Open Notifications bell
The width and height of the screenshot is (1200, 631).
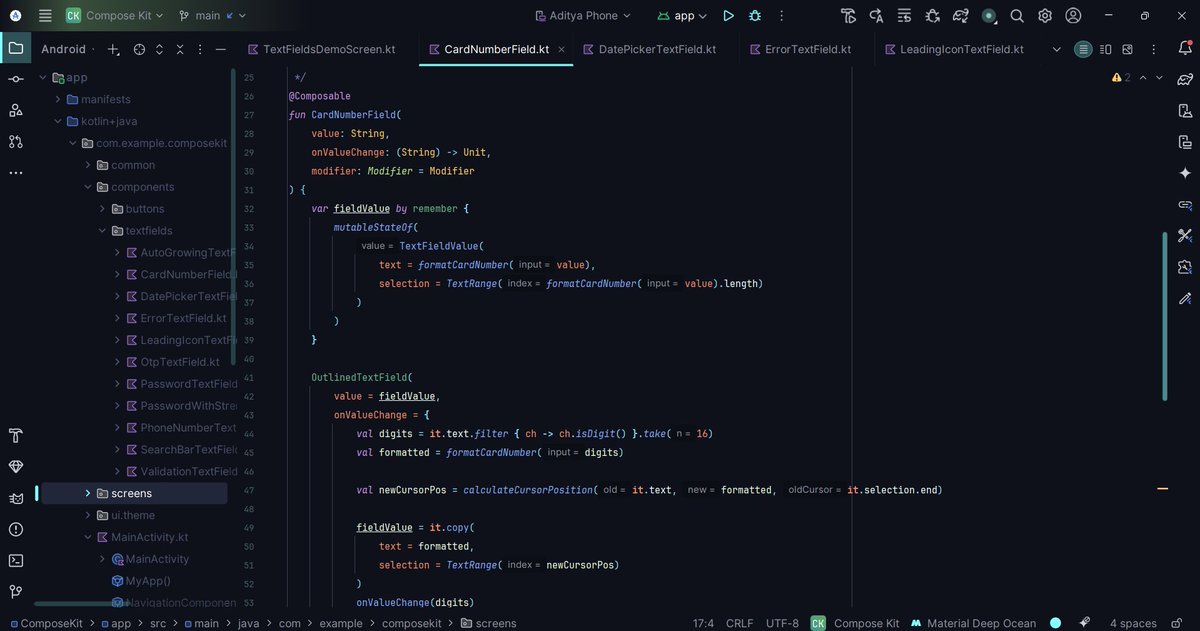[1185, 48]
